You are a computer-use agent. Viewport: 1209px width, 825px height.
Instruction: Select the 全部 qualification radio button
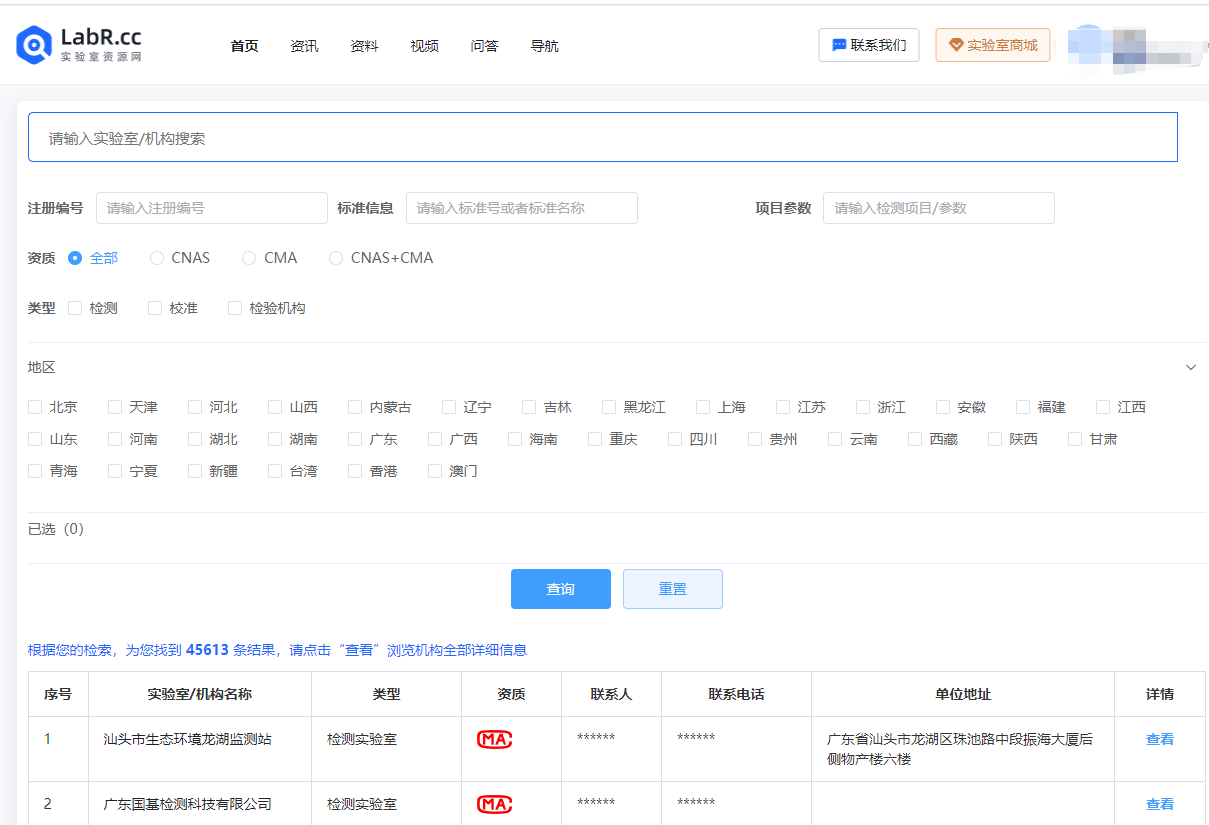click(x=75, y=258)
